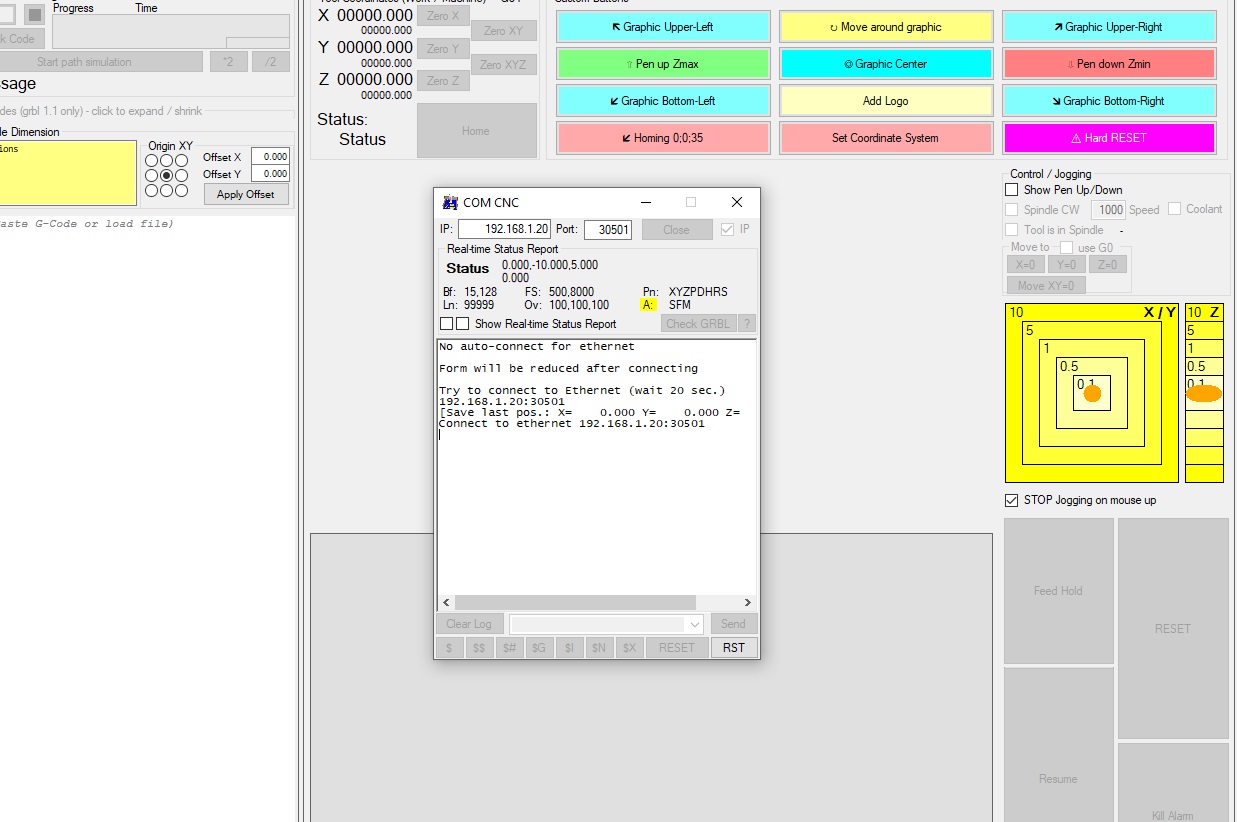Click the RST button
Screen dimensions: 1237x822
pyautogui.click(x=734, y=648)
